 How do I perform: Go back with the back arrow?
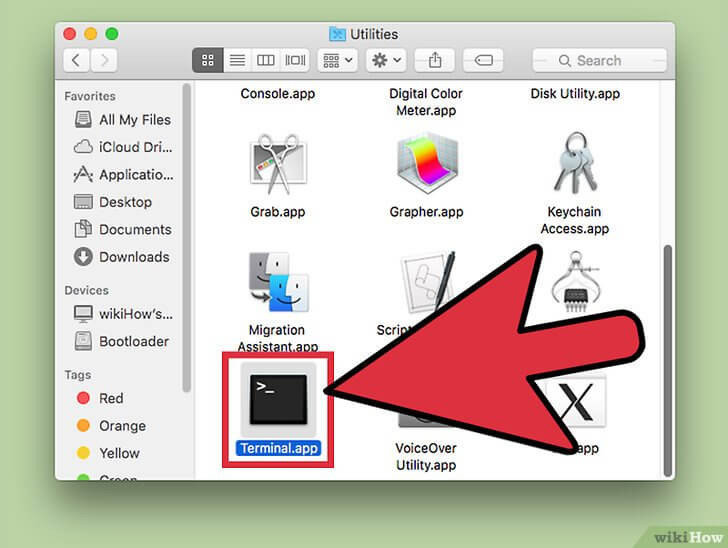pyautogui.click(x=77, y=60)
